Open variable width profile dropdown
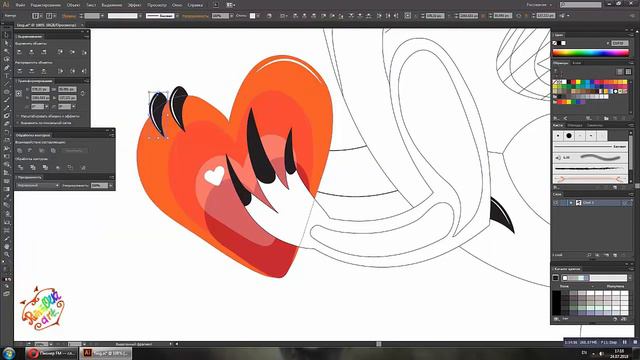The width and height of the screenshot is (640, 360). tap(140, 16)
